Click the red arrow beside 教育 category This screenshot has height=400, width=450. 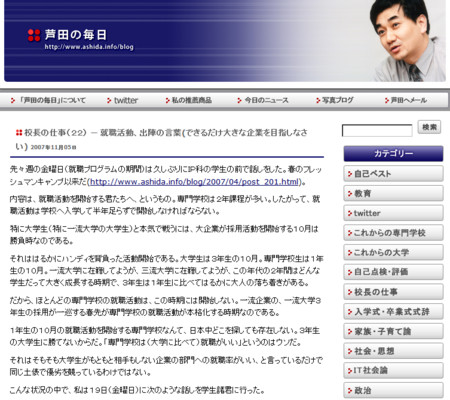pos(350,194)
